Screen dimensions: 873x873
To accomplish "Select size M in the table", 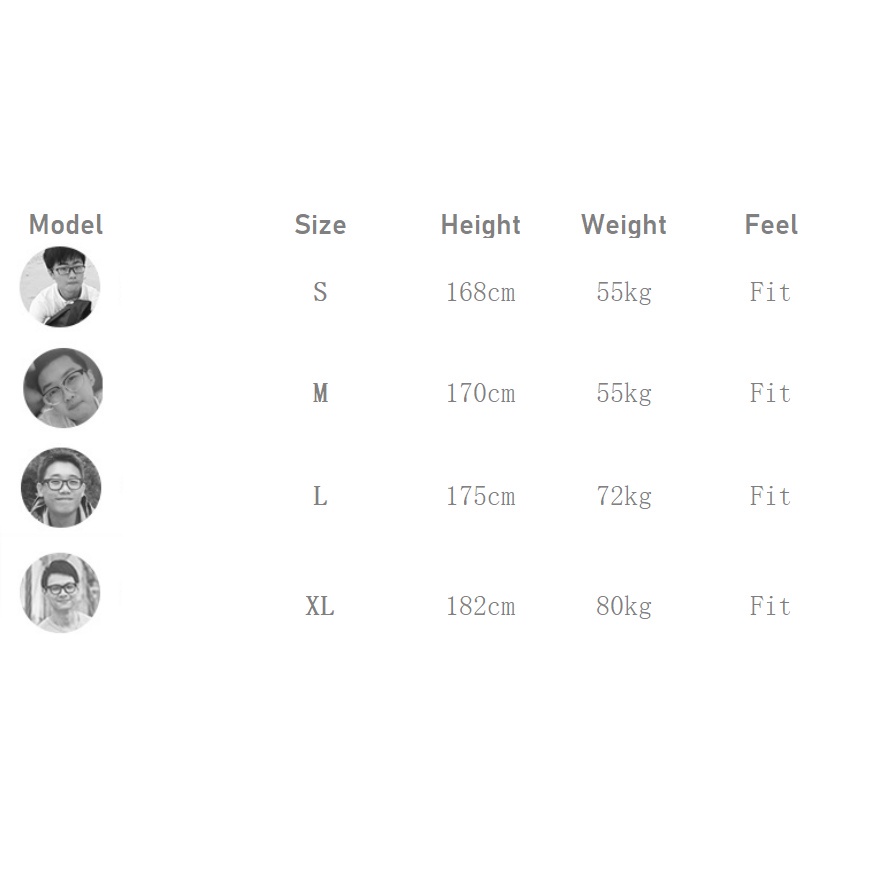I will click(x=320, y=393).
